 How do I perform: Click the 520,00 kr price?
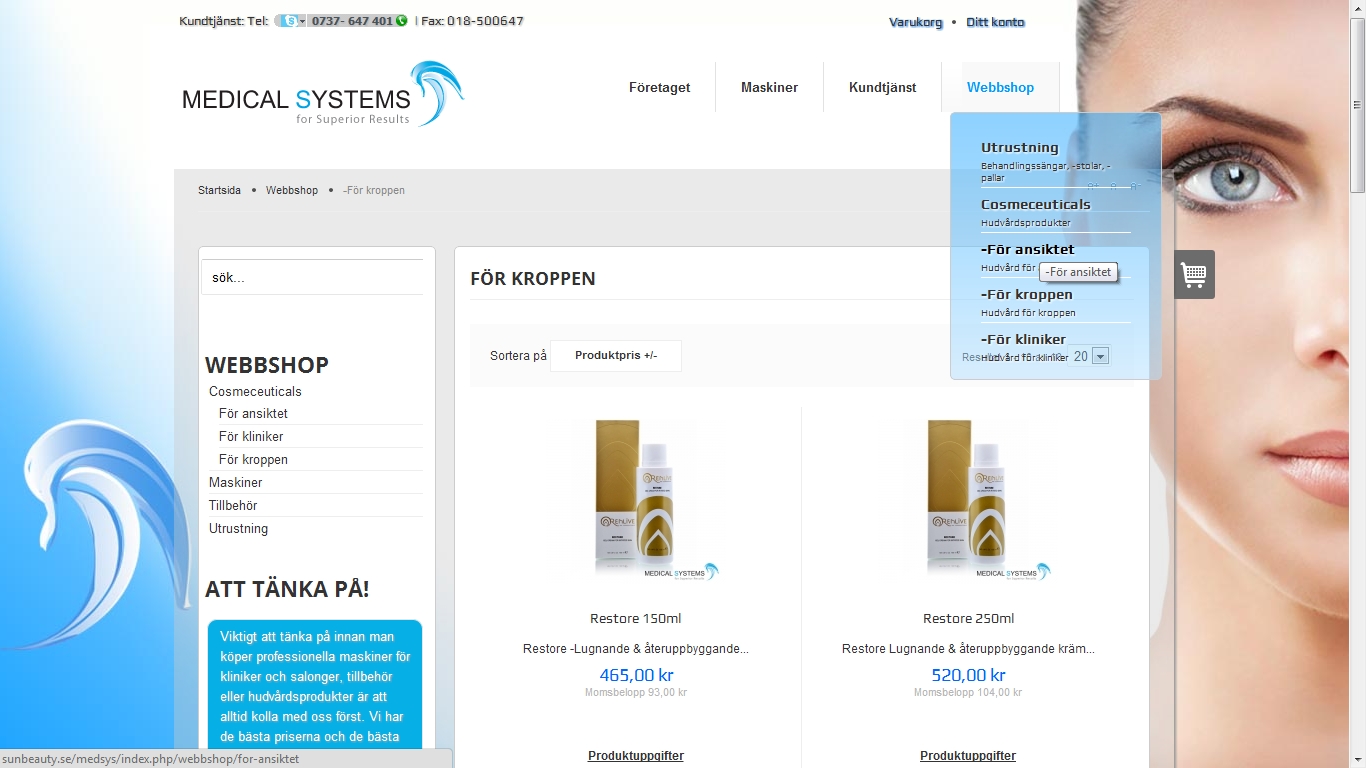968,675
